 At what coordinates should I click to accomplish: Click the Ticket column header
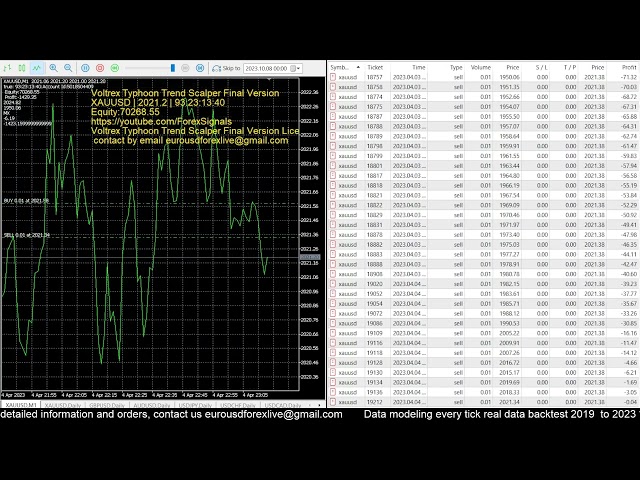pos(375,67)
